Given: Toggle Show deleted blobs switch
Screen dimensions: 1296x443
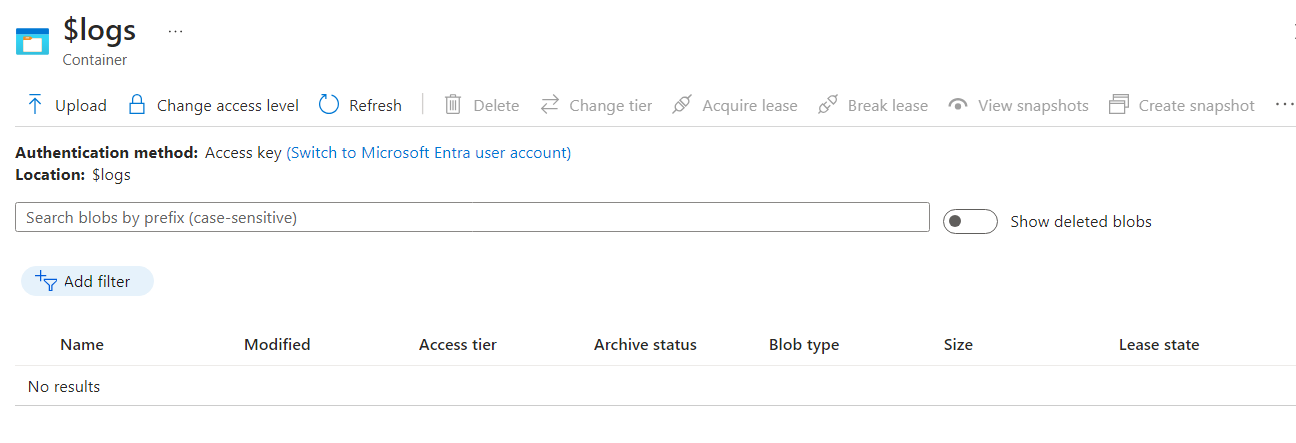Looking at the screenshot, I should 970,221.
